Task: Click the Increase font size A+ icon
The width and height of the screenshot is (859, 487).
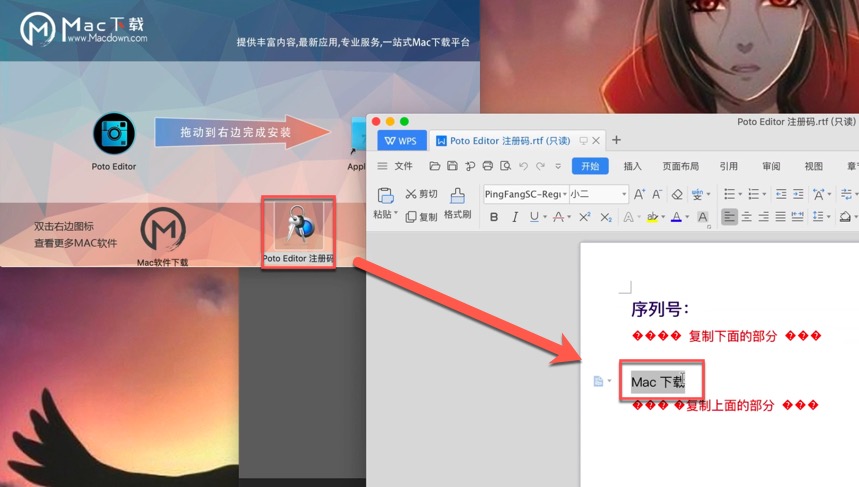Action: pos(639,194)
